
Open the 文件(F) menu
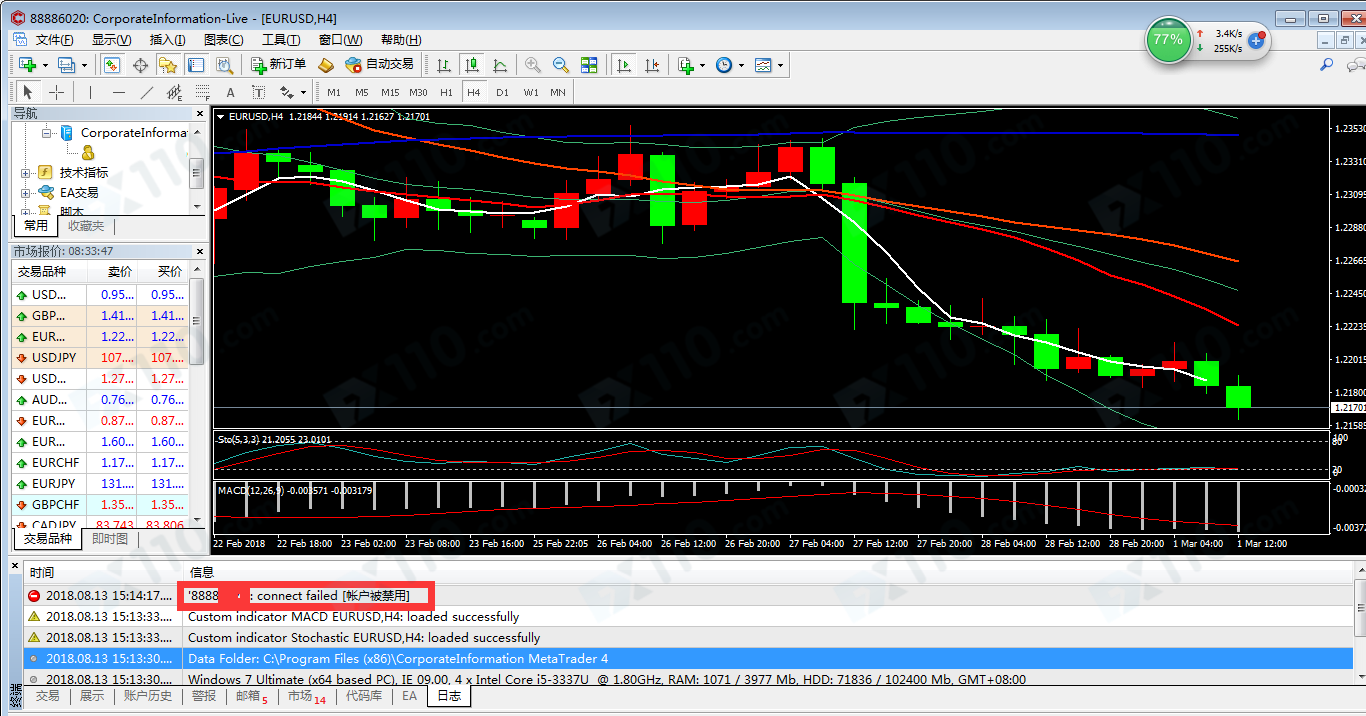pyautogui.click(x=54, y=40)
